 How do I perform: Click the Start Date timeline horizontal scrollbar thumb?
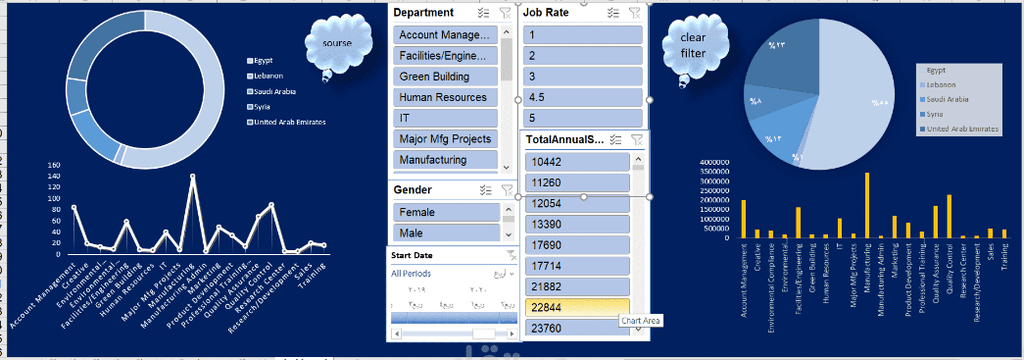pos(484,333)
